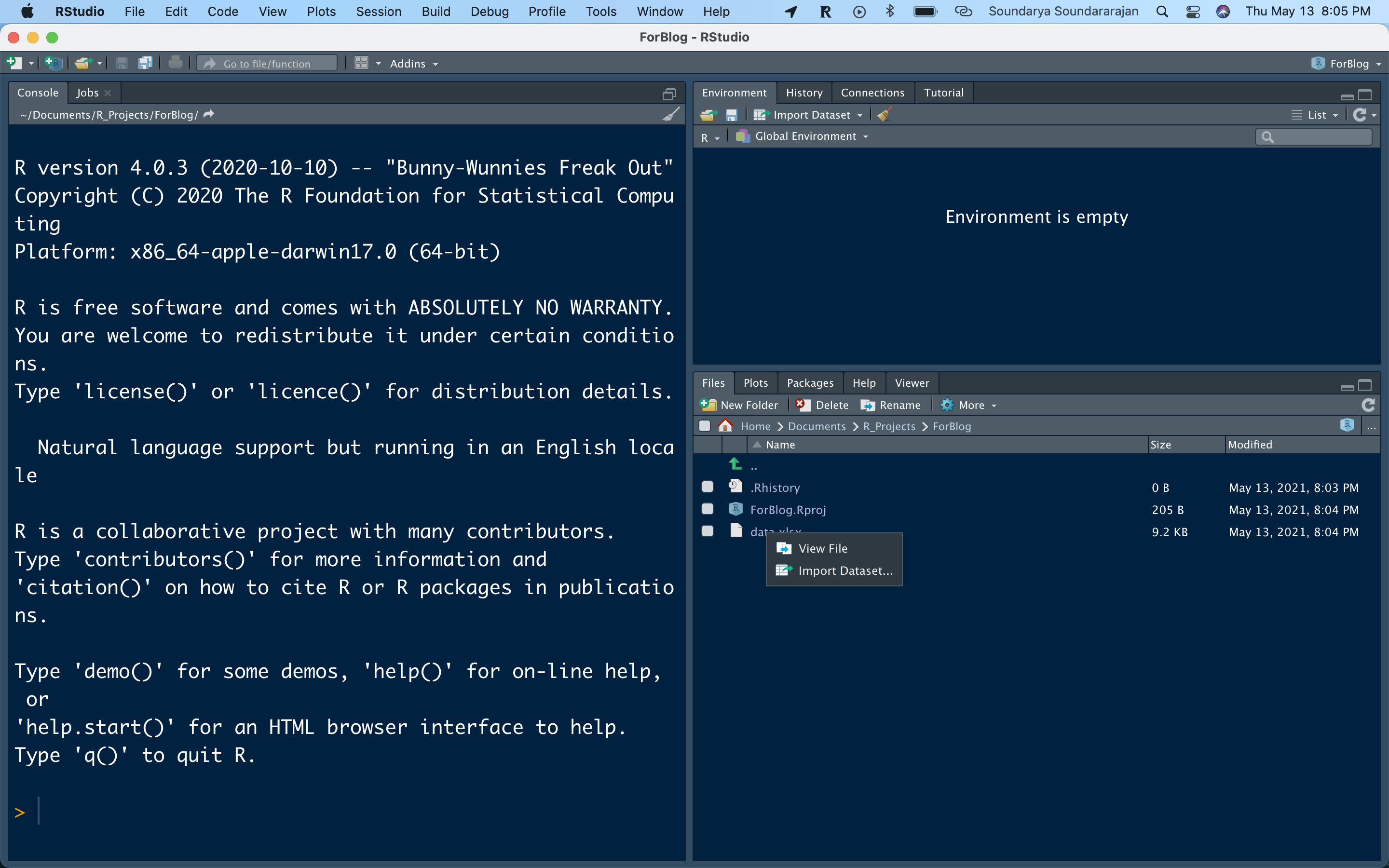
Task: Click the Siri icon in menu bar
Action: click(1223, 12)
